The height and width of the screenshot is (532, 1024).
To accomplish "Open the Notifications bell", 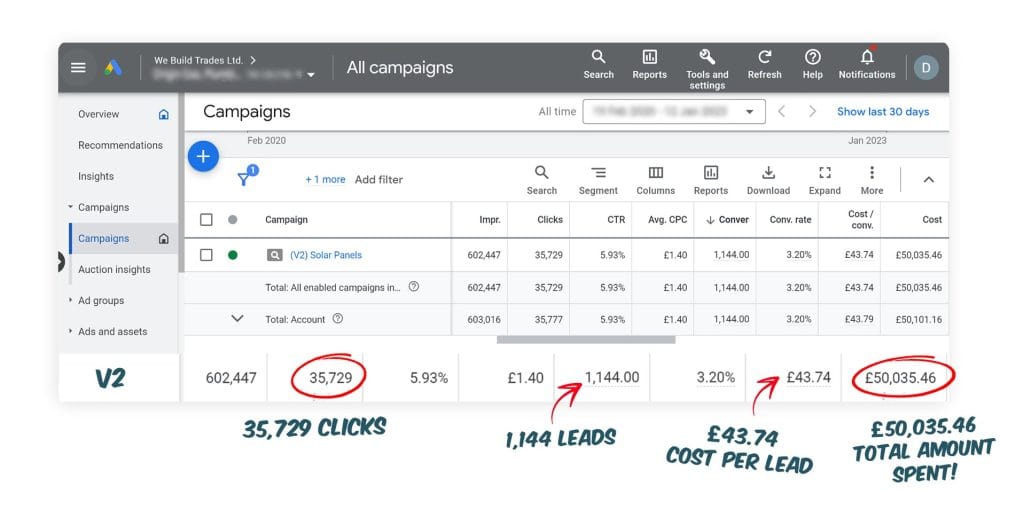I will point(866,58).
